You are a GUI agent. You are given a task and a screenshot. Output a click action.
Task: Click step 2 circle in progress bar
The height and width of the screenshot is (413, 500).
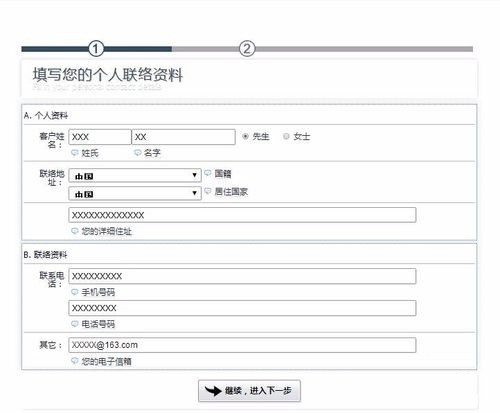pos(247,49)
